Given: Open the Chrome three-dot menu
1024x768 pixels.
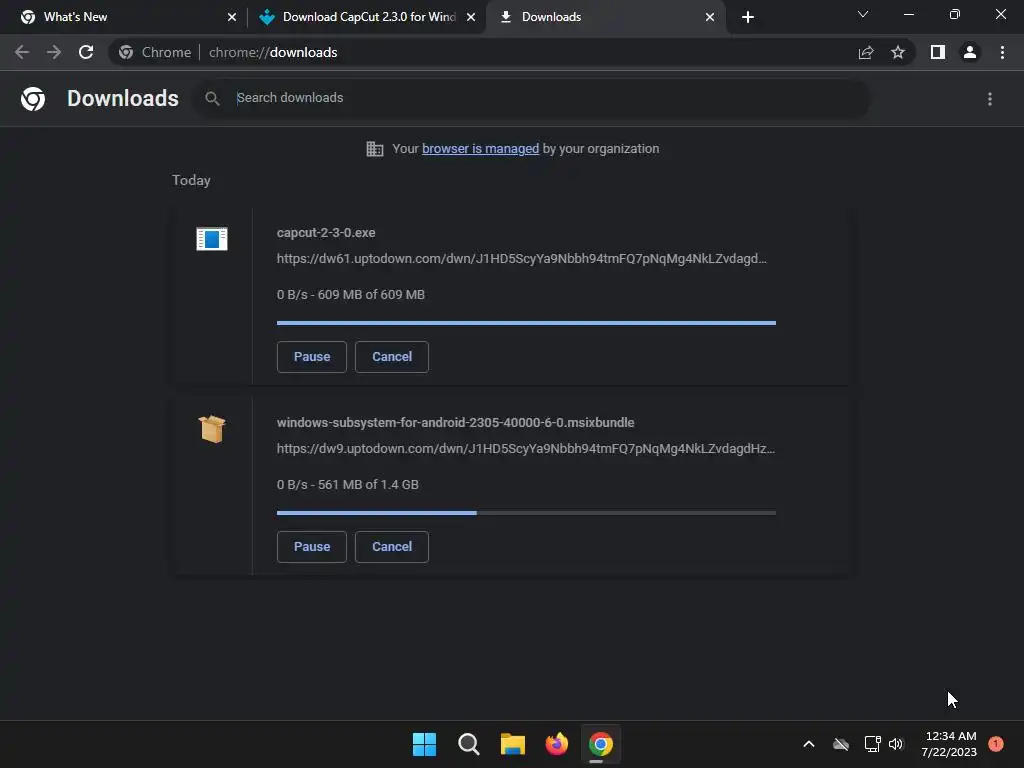Looking at the screenshot, I should coord(1002,52).
